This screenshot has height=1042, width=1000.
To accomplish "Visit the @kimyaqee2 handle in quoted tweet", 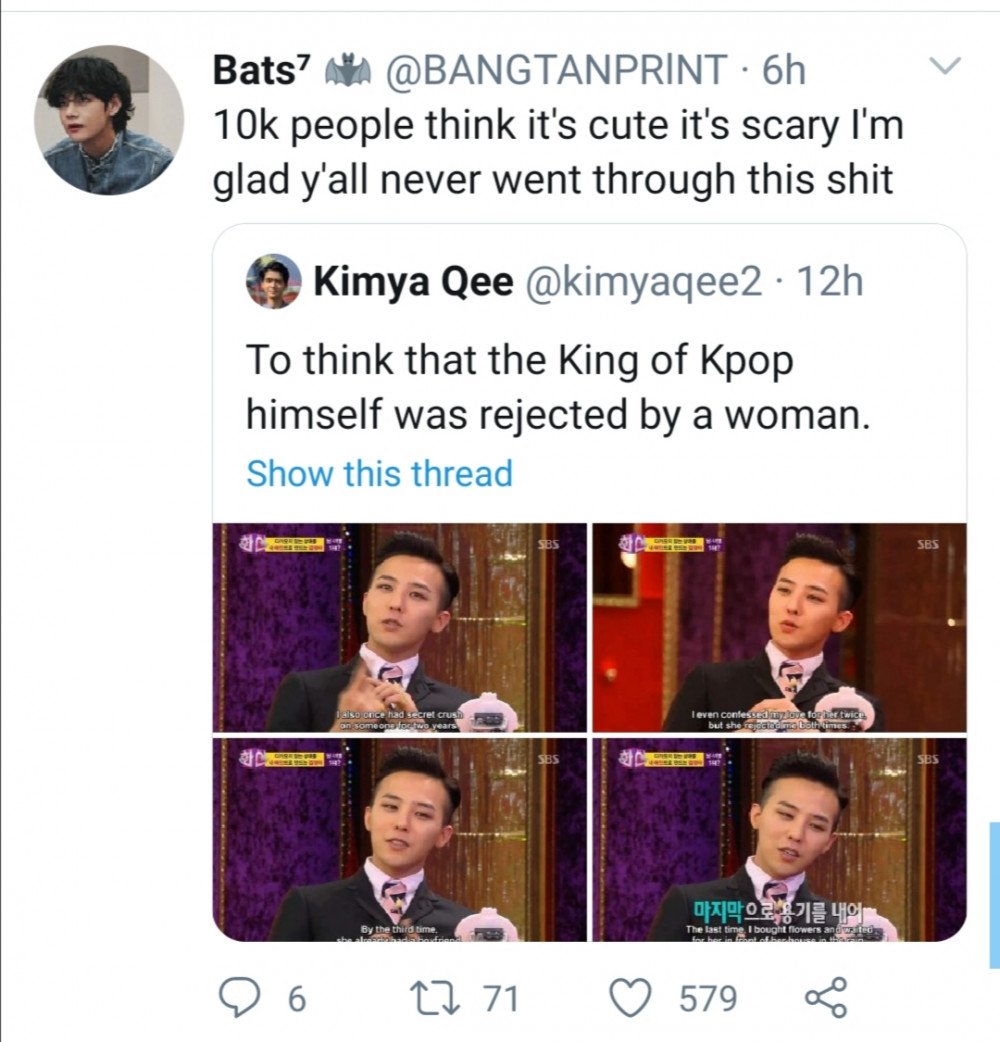I will click(644, 282).
